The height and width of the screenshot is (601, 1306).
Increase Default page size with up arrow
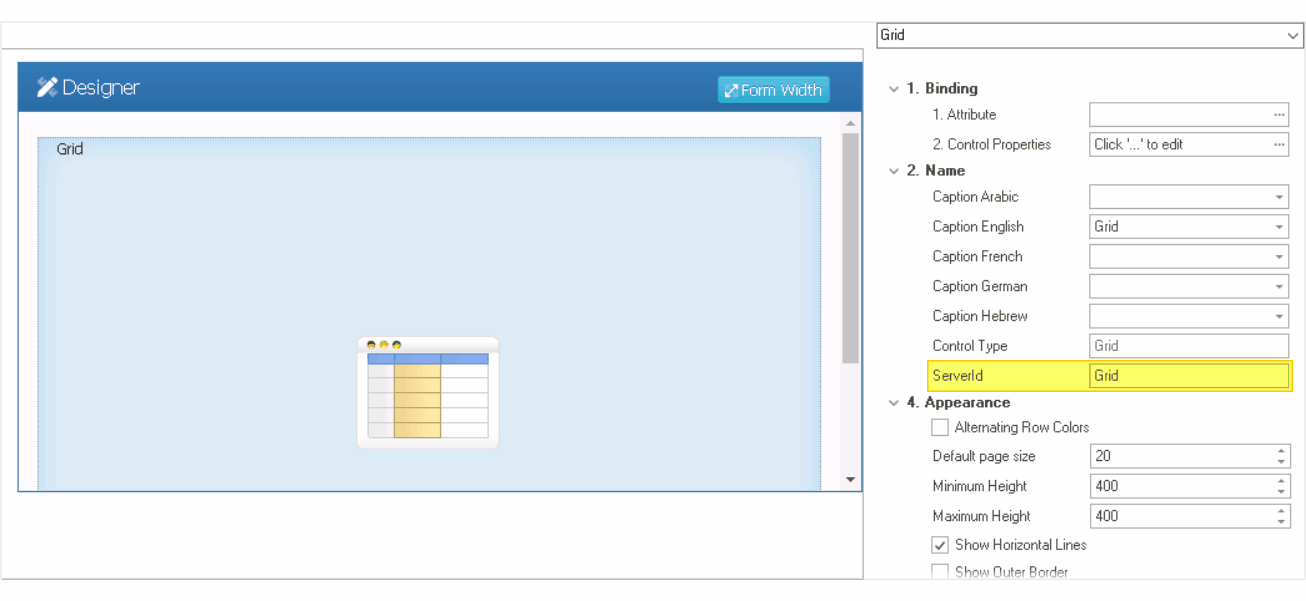(x=1281, y=451)
